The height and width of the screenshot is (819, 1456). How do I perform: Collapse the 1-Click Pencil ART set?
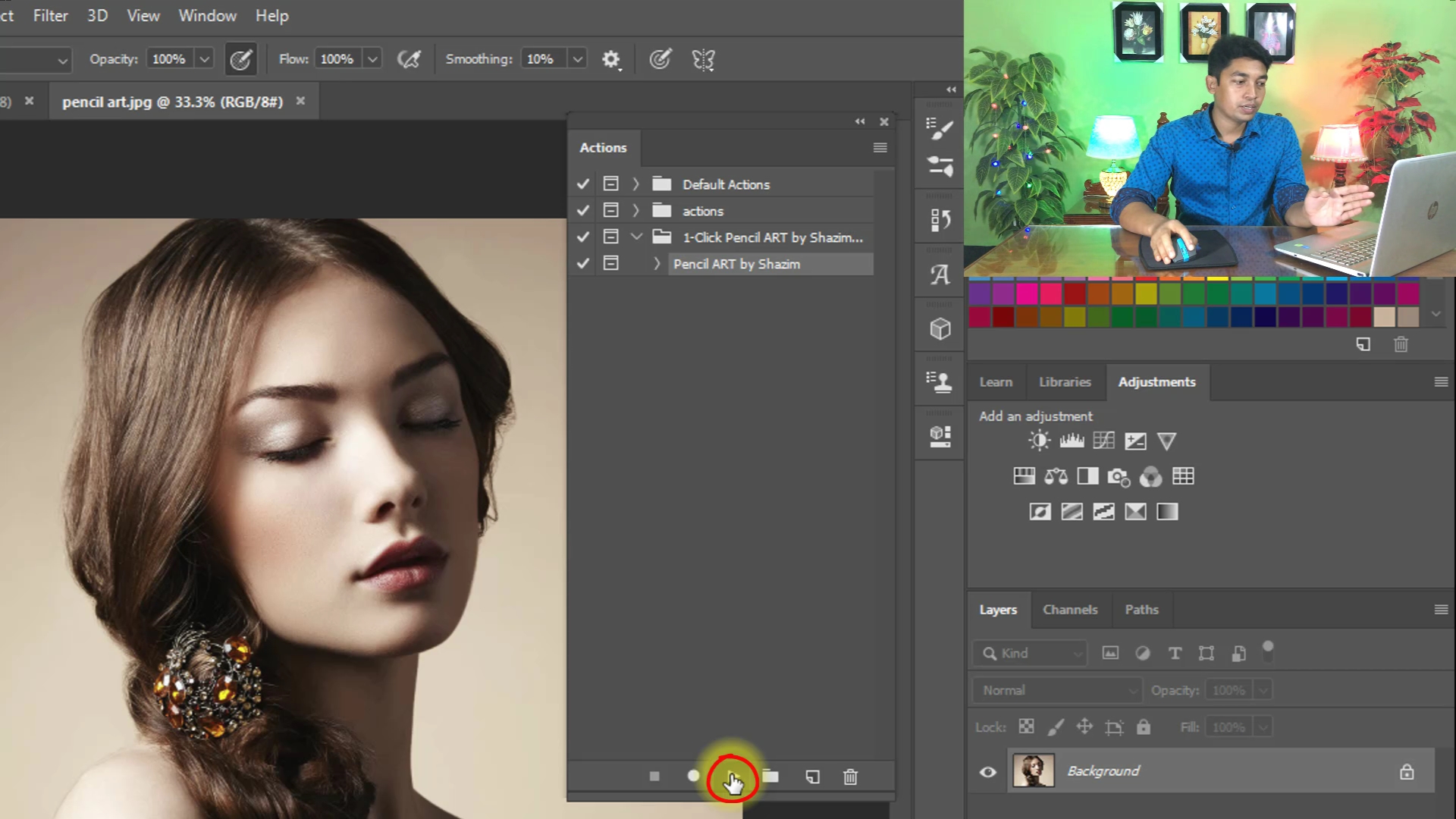pyautogui.click(x=636, y=237)
